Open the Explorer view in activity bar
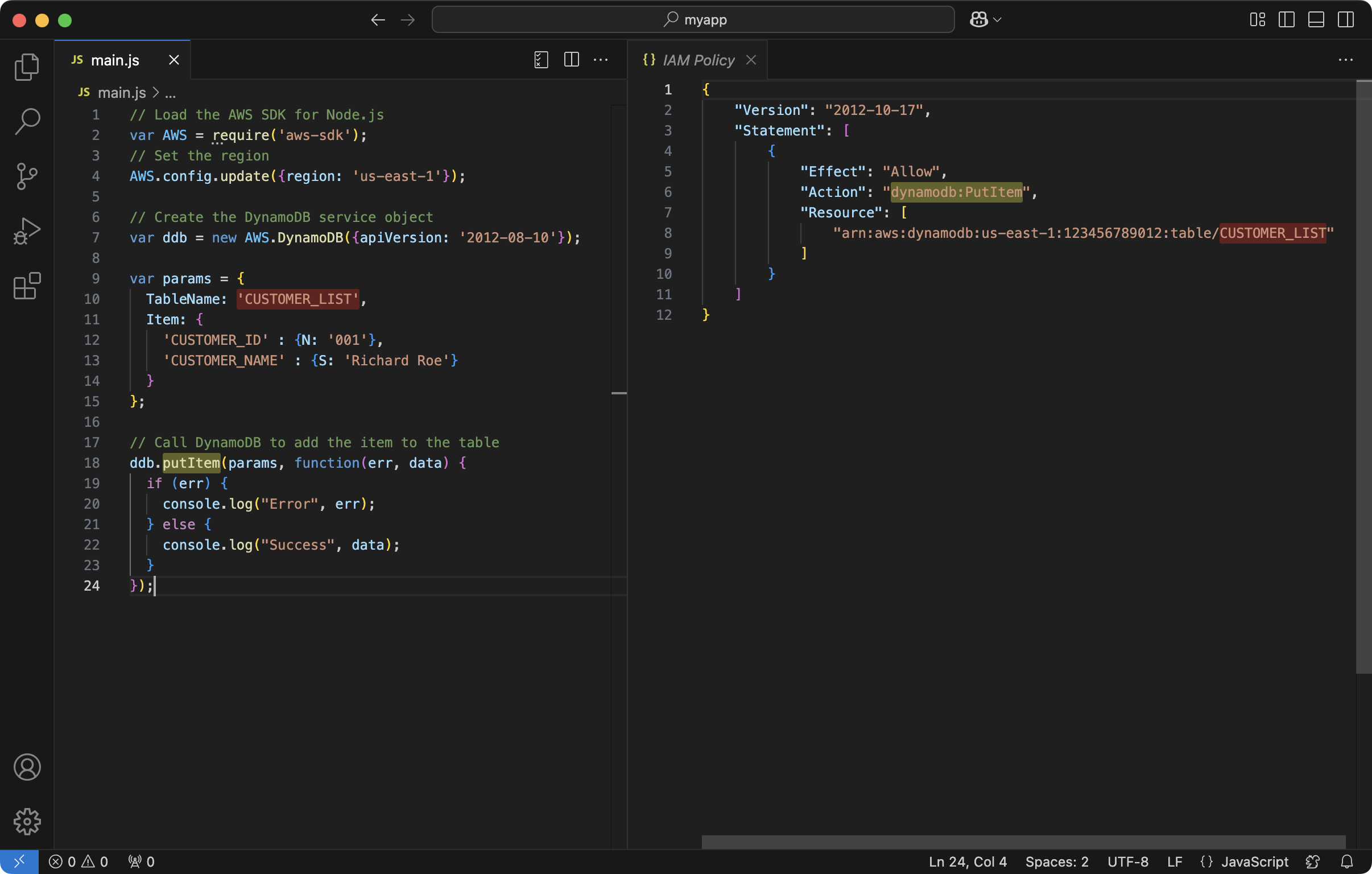Image resolution: width=1372 pixels, height=874 pixels. (27, 67)
